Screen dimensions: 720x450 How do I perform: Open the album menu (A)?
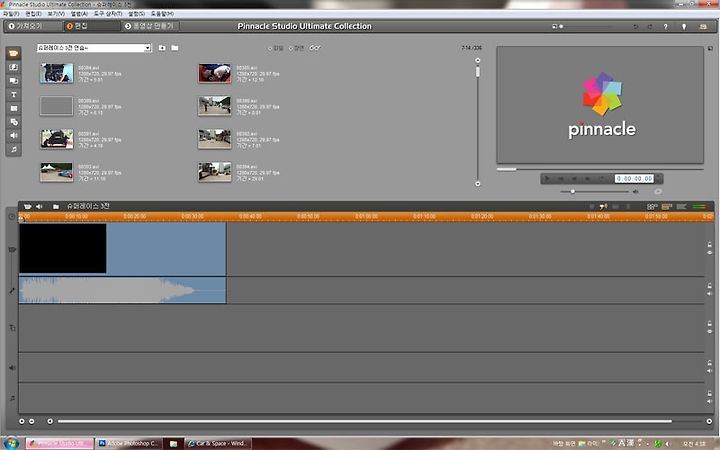79,14
